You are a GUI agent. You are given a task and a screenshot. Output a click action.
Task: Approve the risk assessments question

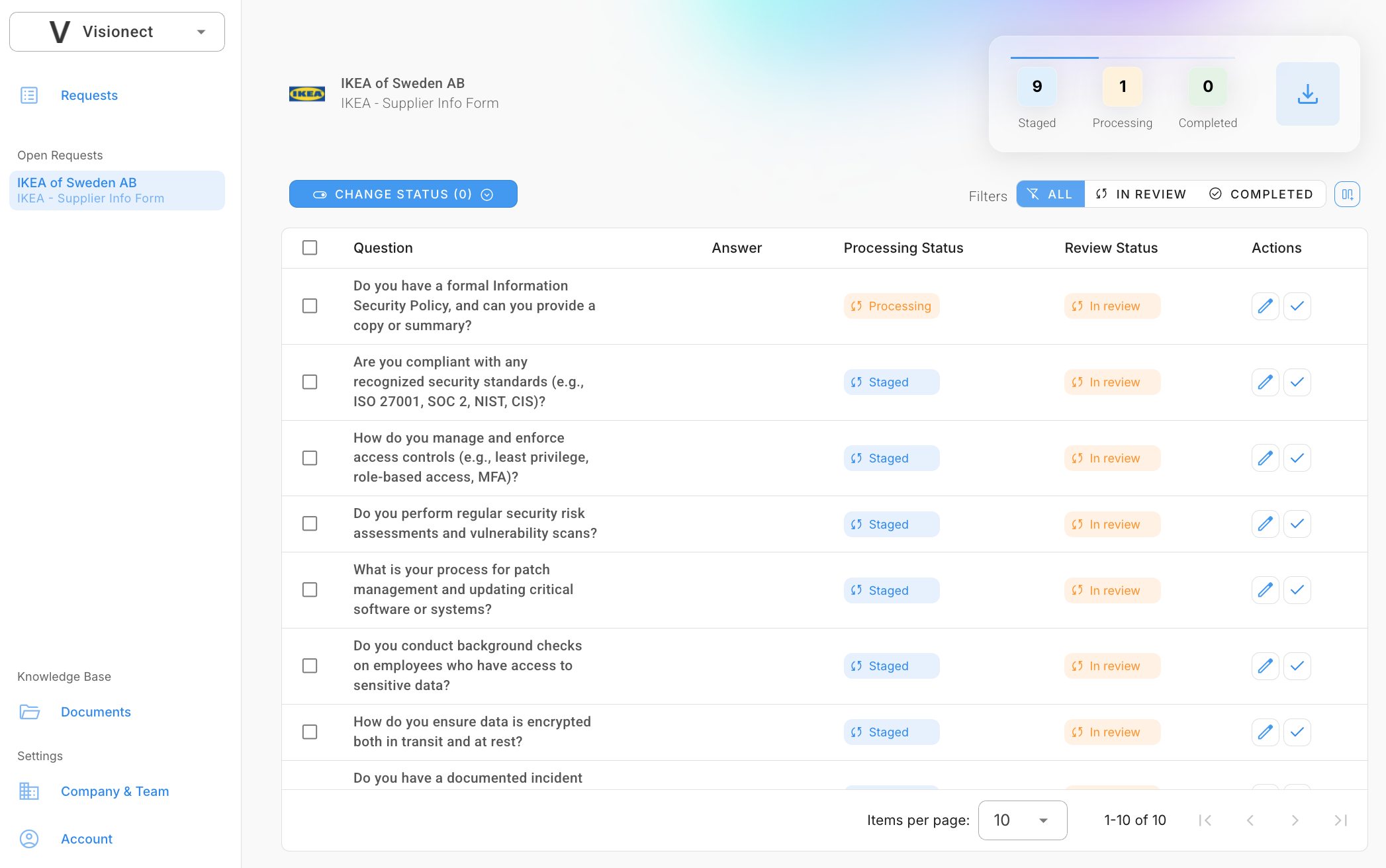click(x=1297, y=524)
